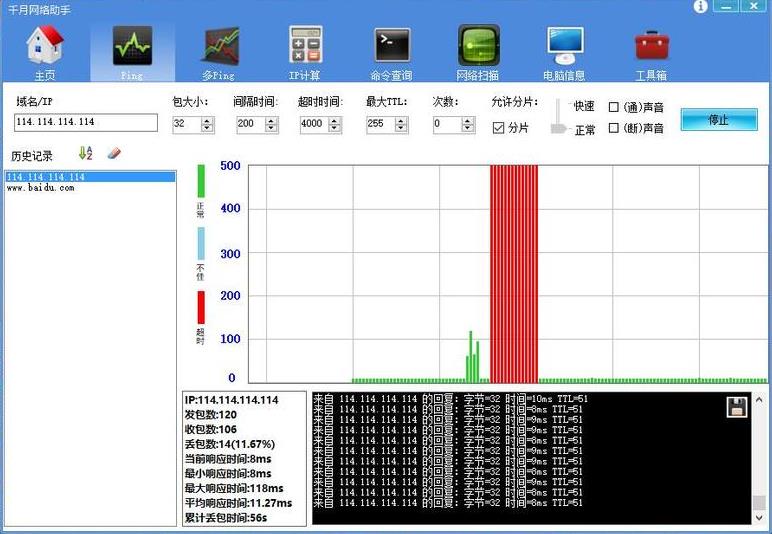Viewport: 772px width, 534px height.
Task: Sort history records with A-Z icon
Action: point(85,154)
